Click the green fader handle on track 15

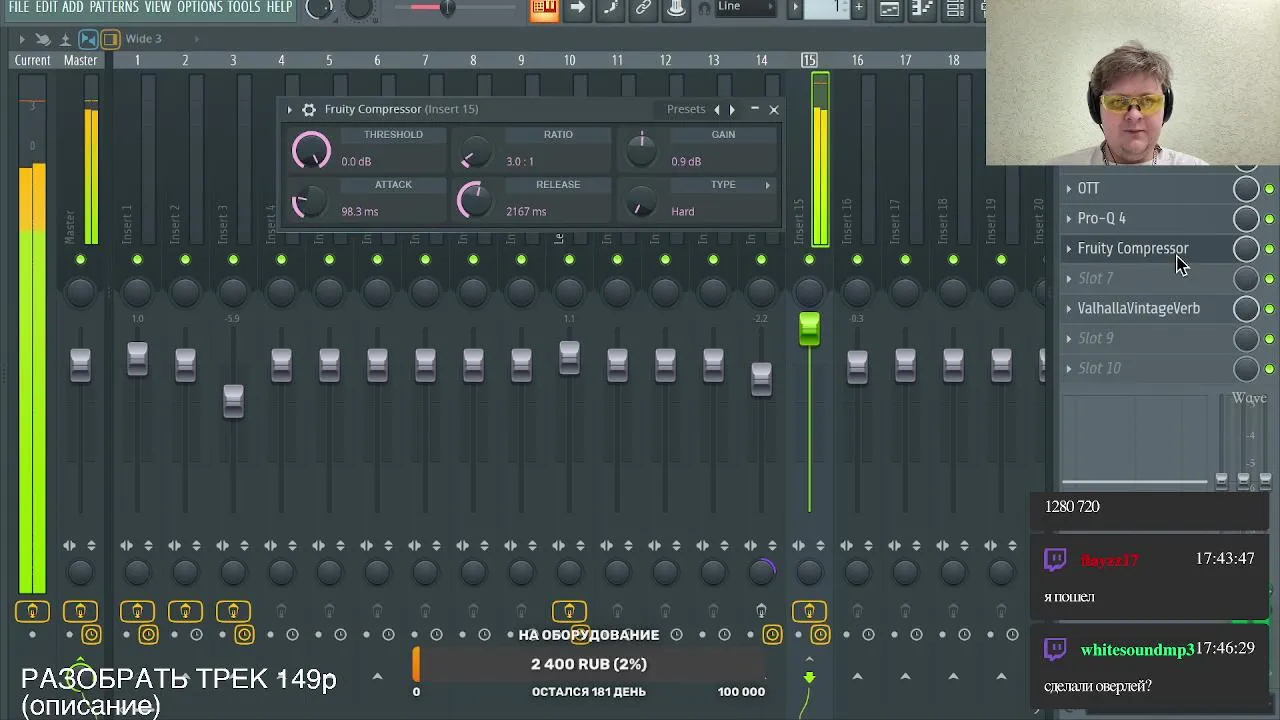[809, 329]
